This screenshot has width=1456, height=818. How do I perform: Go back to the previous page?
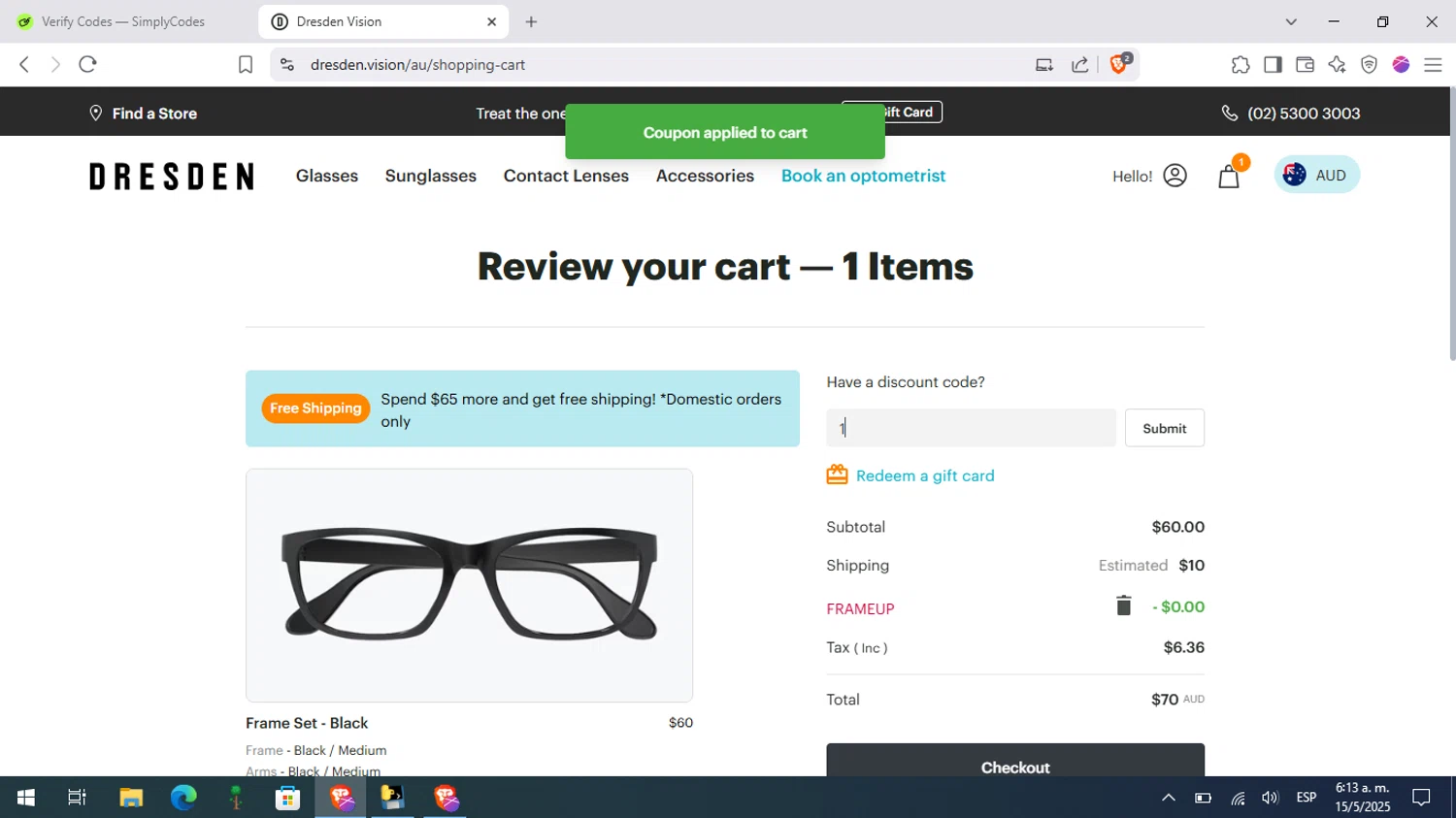tap(24, 64)
